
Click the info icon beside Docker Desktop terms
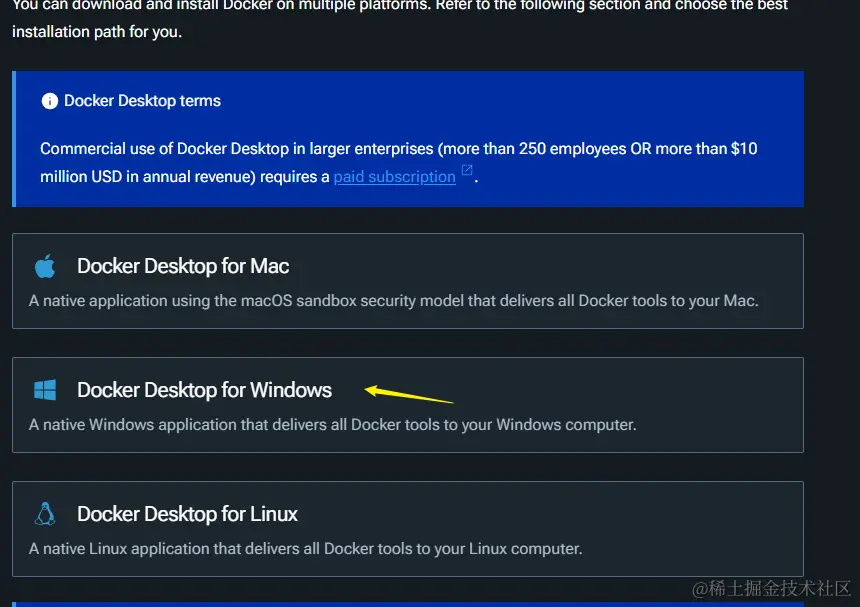pos(49,101)
